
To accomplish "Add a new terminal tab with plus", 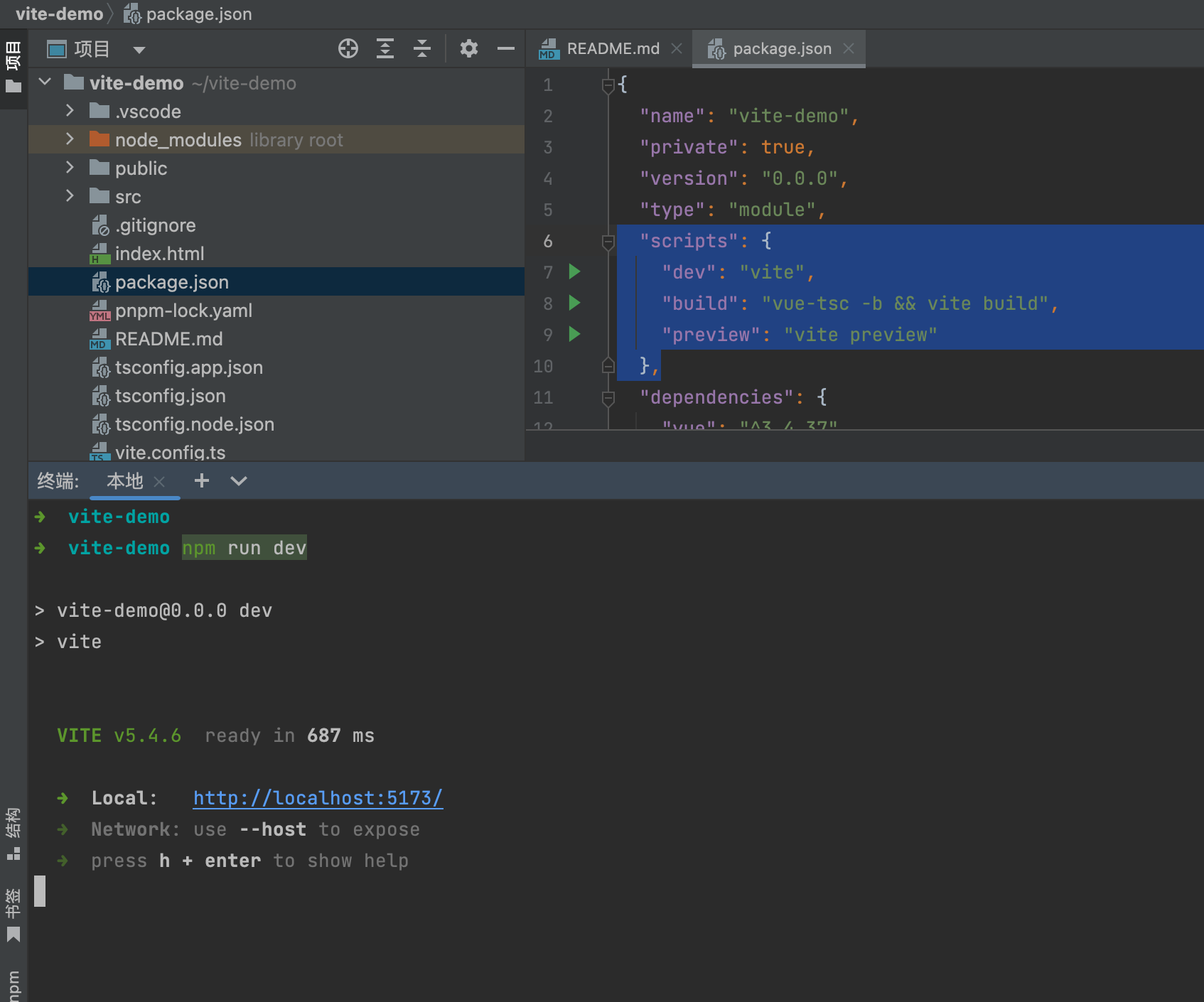I will click(202, 481).
